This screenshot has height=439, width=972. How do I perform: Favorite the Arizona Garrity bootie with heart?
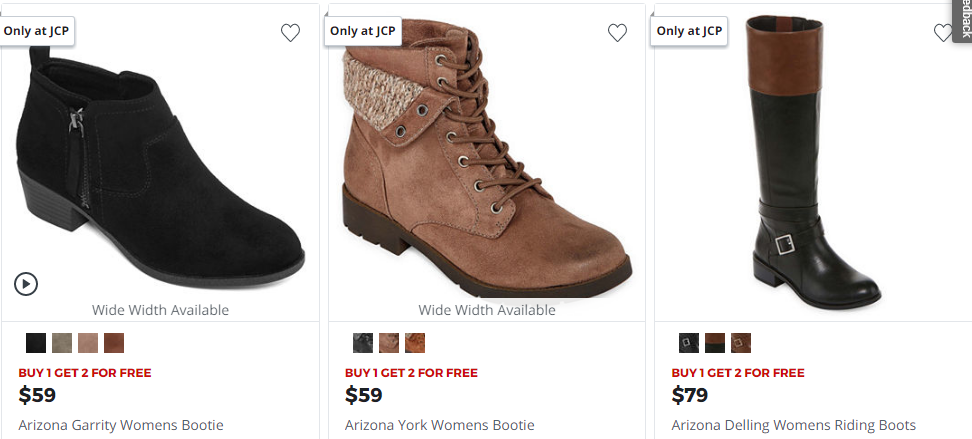coord(290,33)
